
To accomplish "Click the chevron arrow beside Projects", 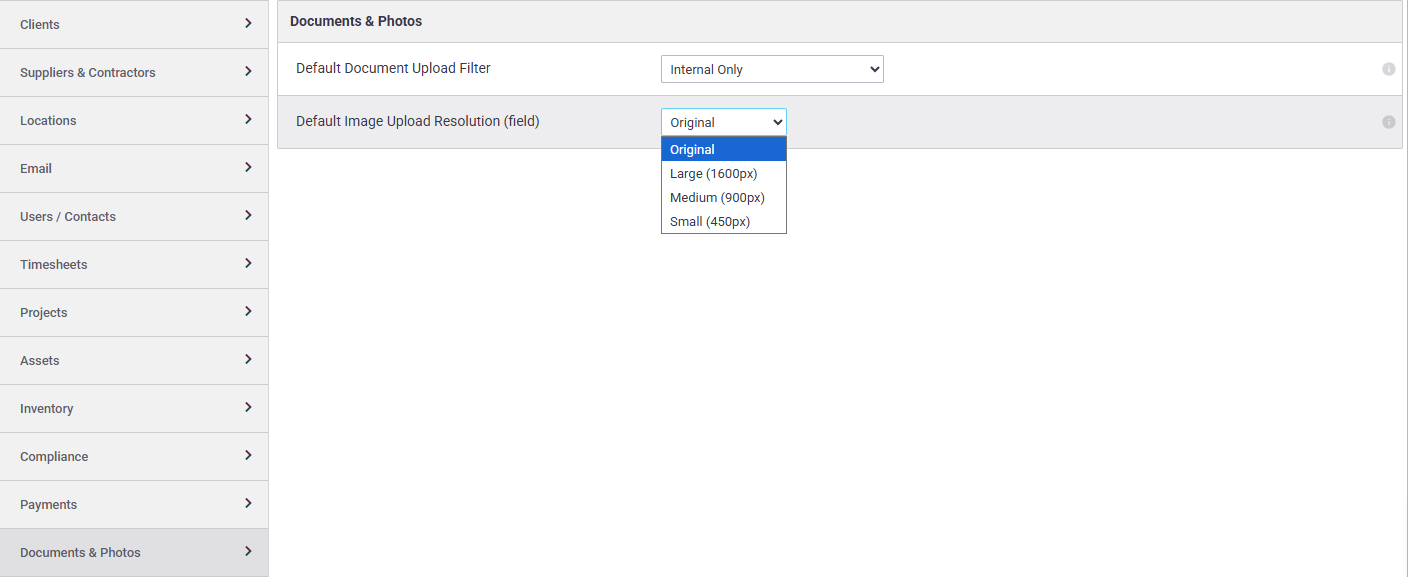I will click(248, 311).
